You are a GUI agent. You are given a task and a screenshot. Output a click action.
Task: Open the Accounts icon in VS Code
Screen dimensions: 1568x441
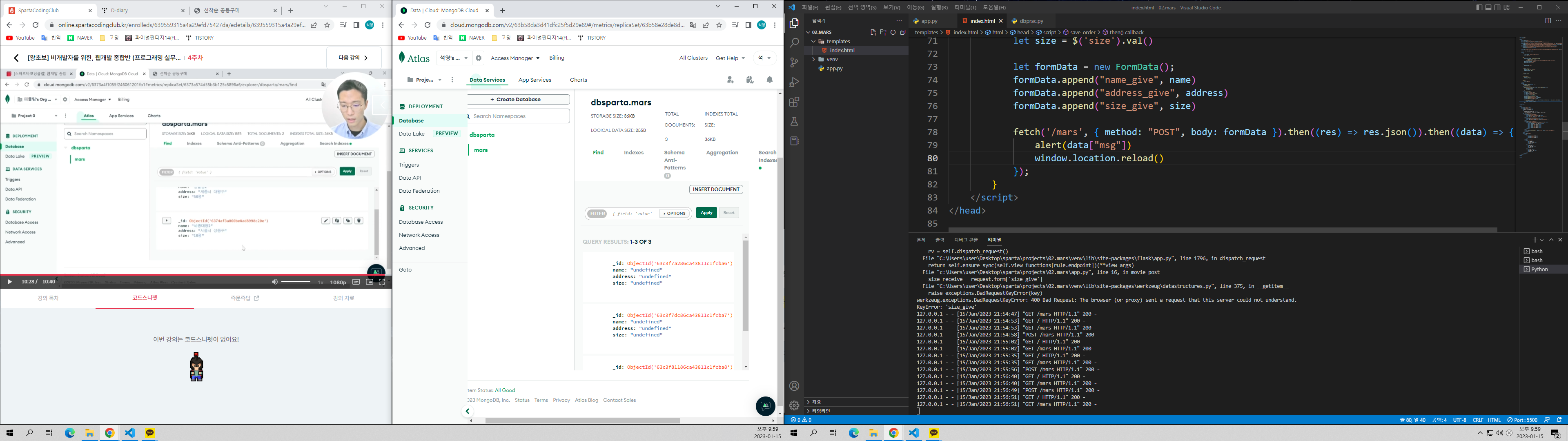click(x=794, y=386)
